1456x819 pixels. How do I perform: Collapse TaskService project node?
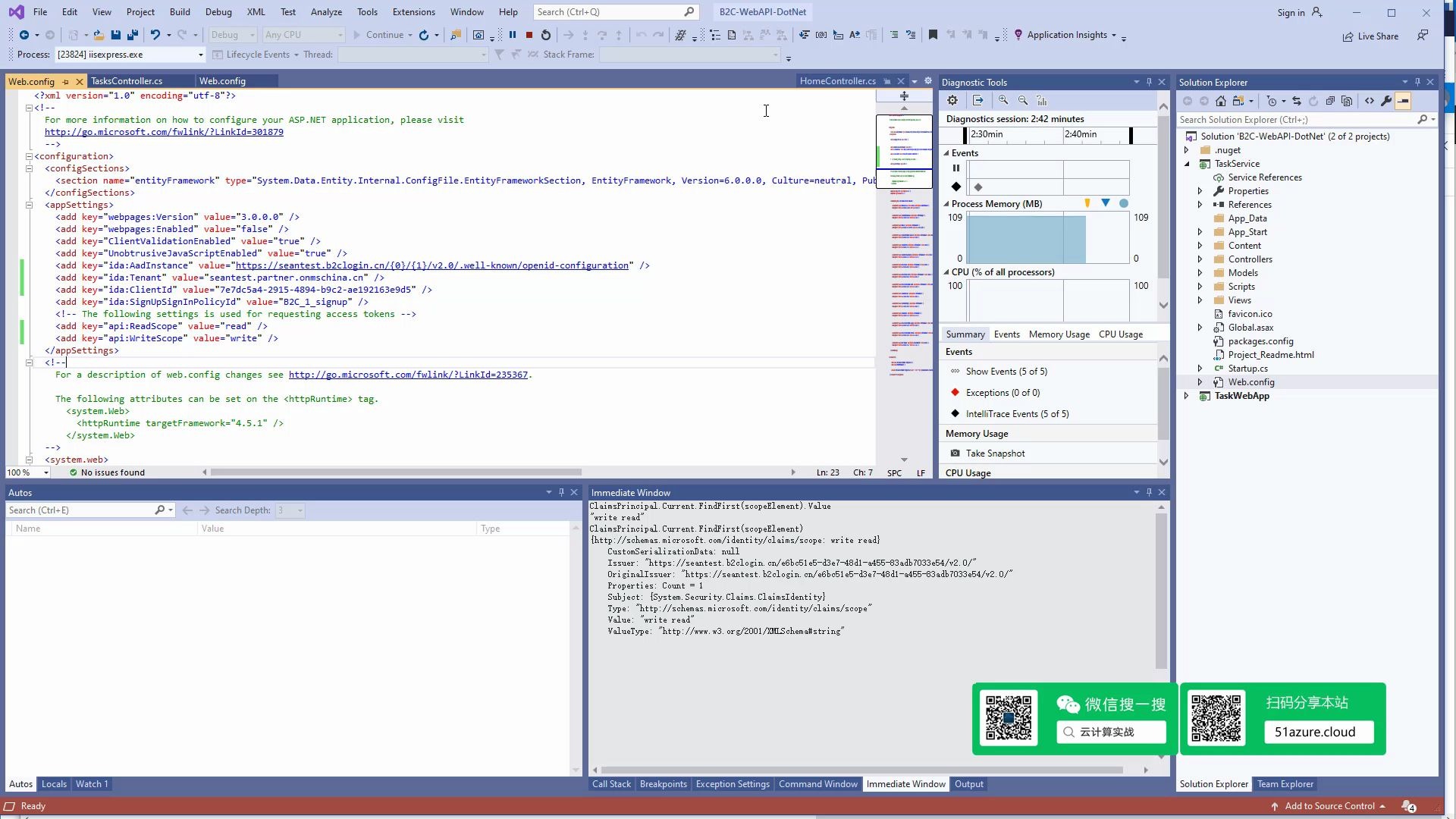tap(1187, 164)
